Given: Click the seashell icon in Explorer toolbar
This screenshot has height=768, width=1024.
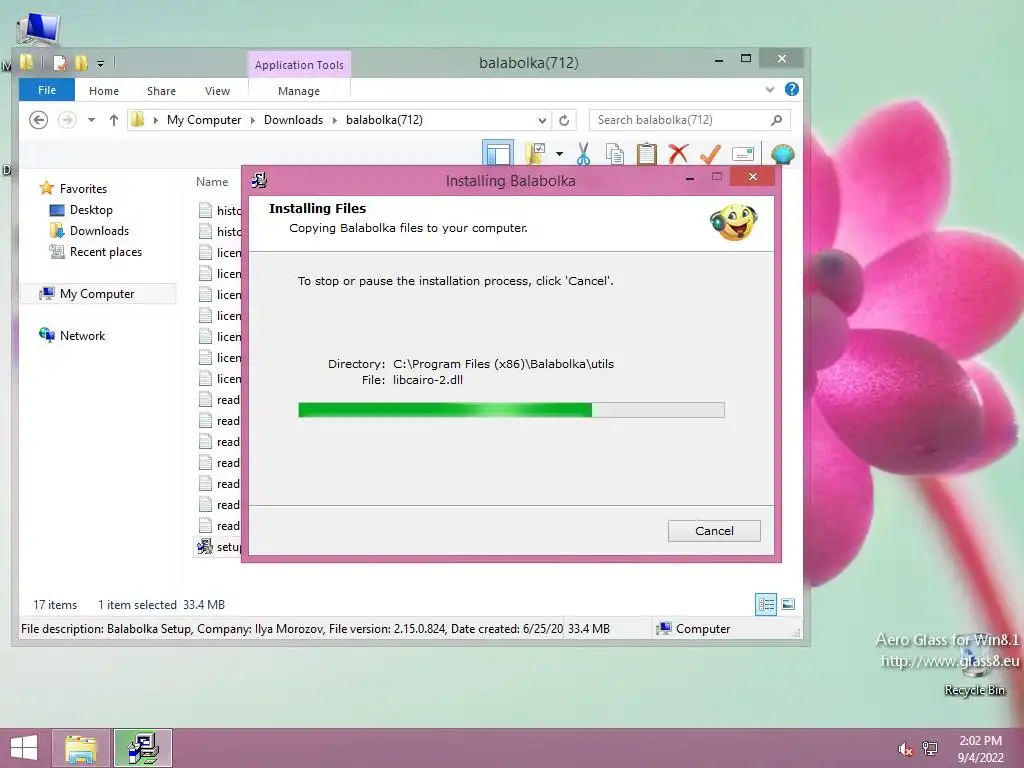Looking at the screenshot, I should [782, 154].
